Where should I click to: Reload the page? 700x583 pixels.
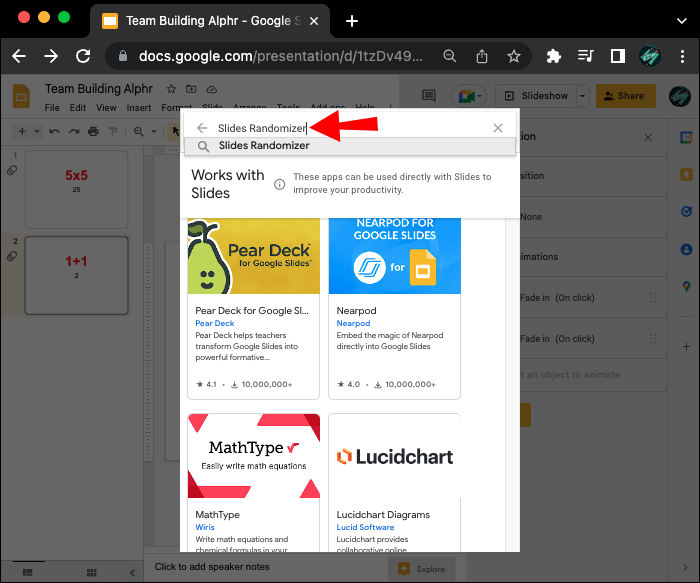(x=83, y=56)
